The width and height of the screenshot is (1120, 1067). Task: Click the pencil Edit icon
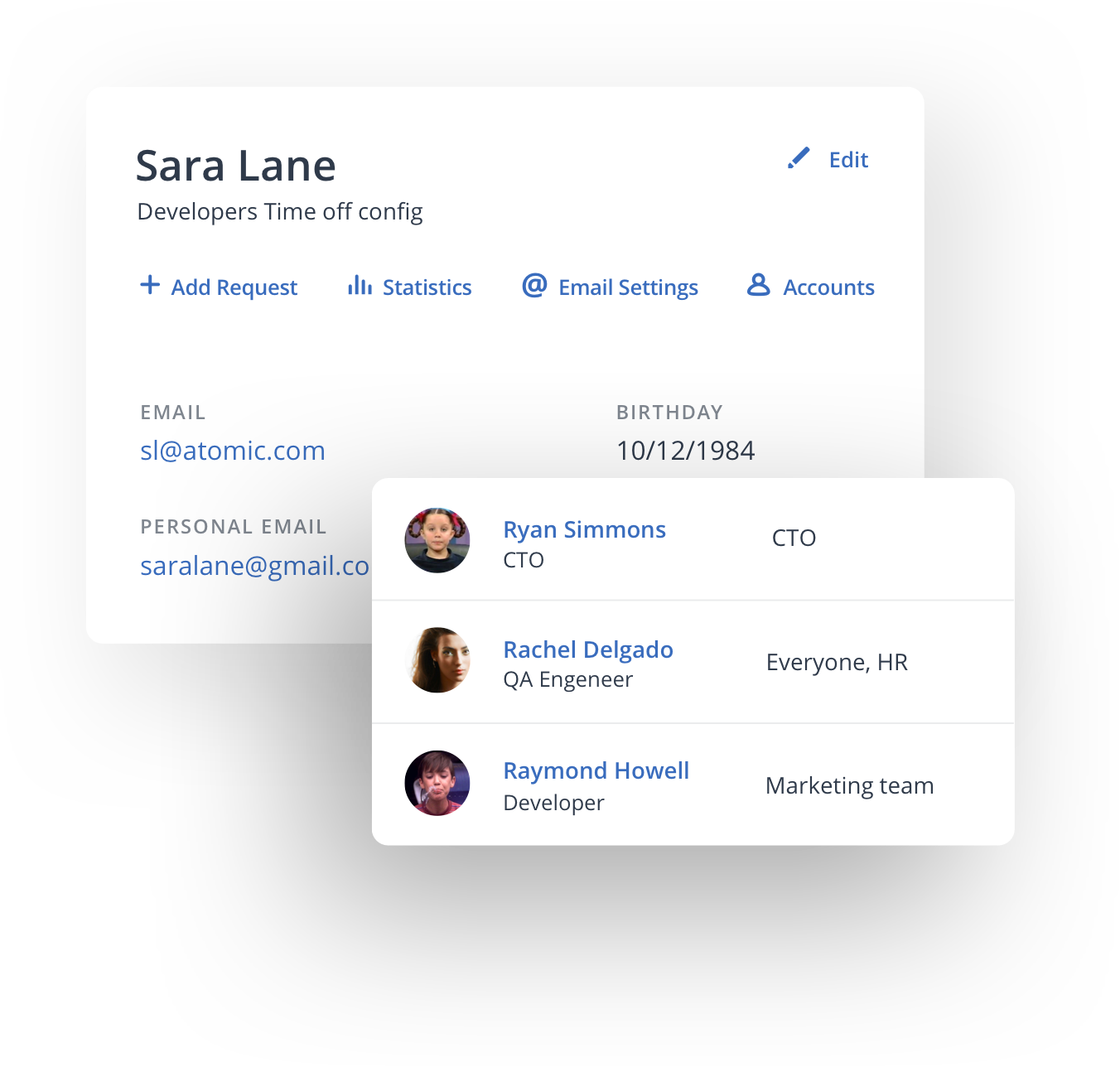(799, 158)
